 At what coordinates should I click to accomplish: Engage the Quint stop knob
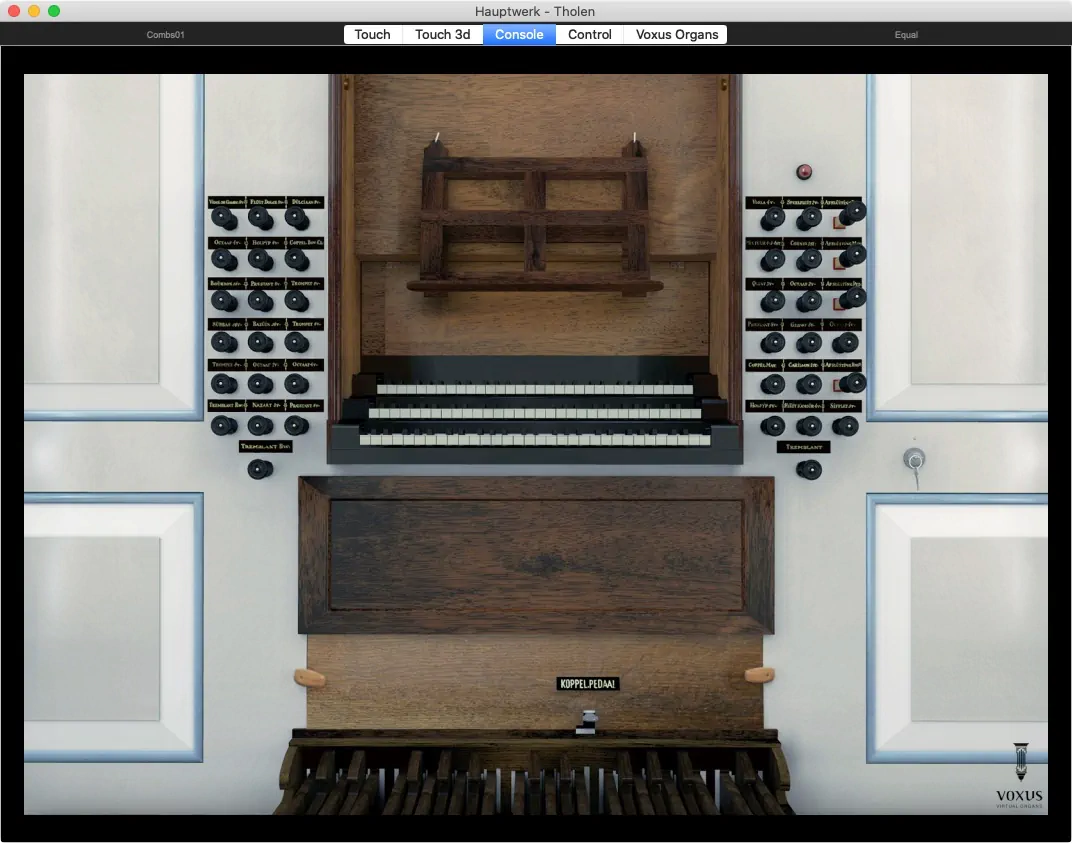pyautogui.click(x=772, y=301)
